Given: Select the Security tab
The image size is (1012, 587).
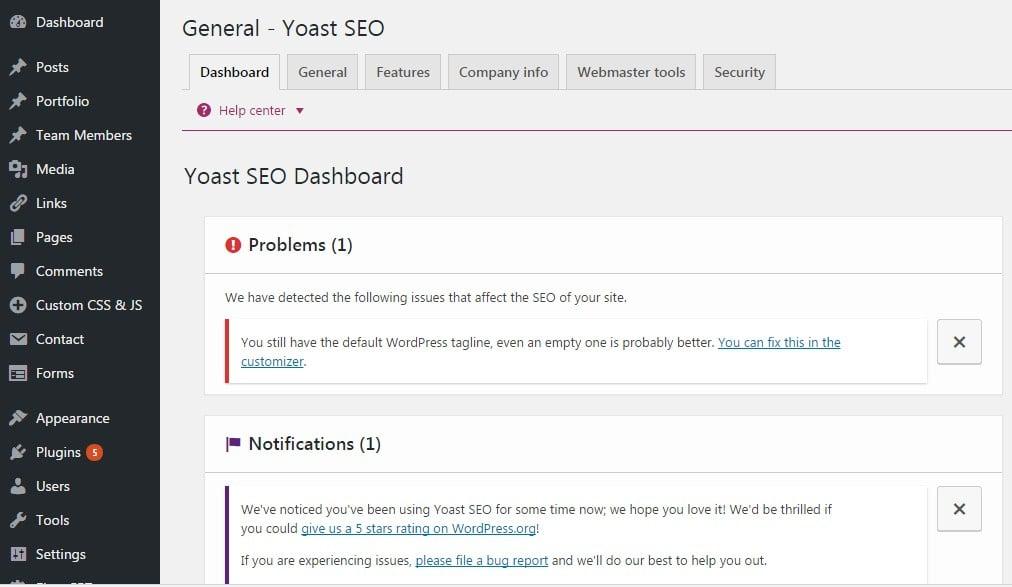Looking at the screenshot, I should point(739,71).
